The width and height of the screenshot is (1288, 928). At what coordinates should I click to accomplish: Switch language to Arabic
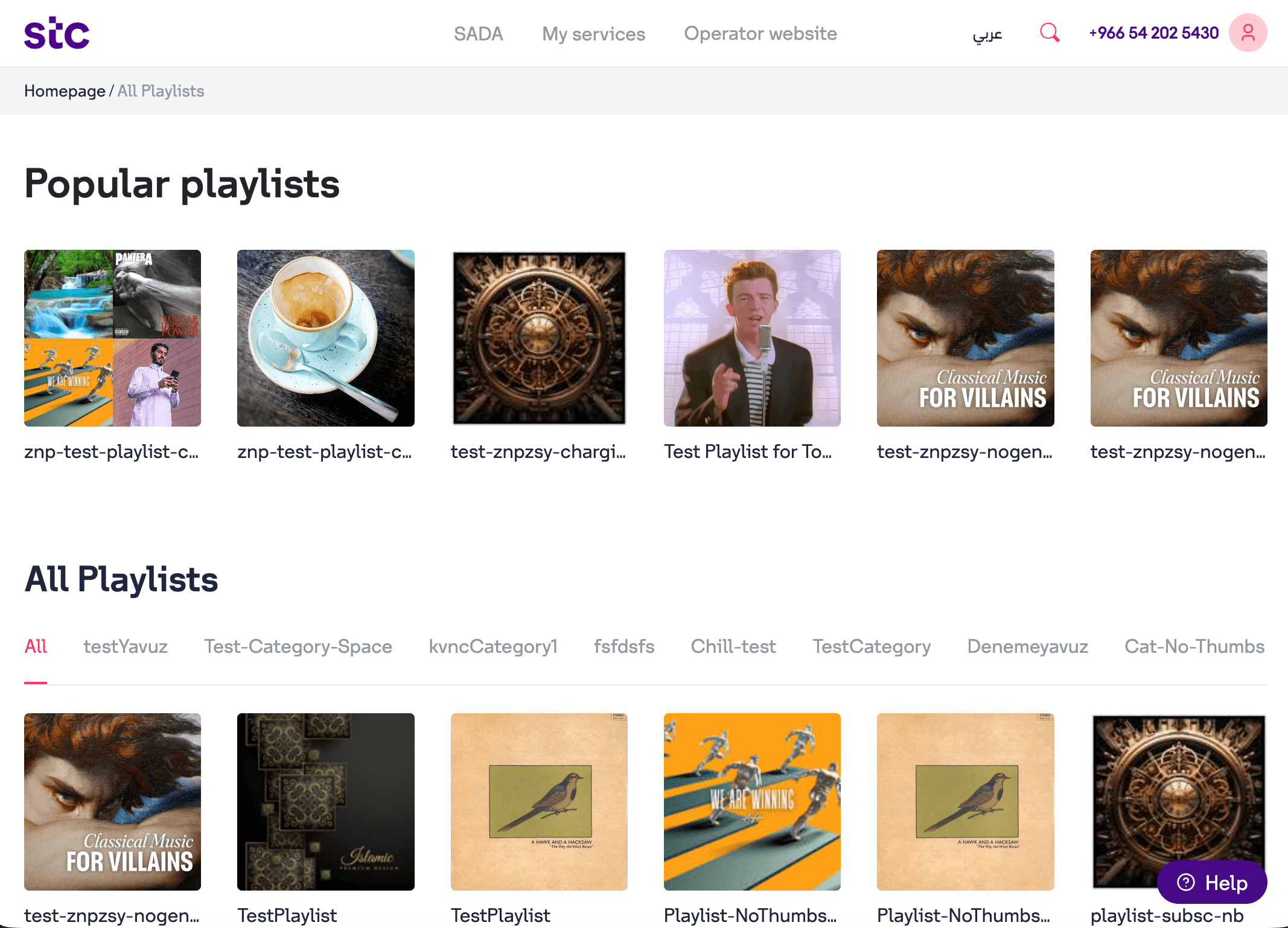[x=987, y=34]
